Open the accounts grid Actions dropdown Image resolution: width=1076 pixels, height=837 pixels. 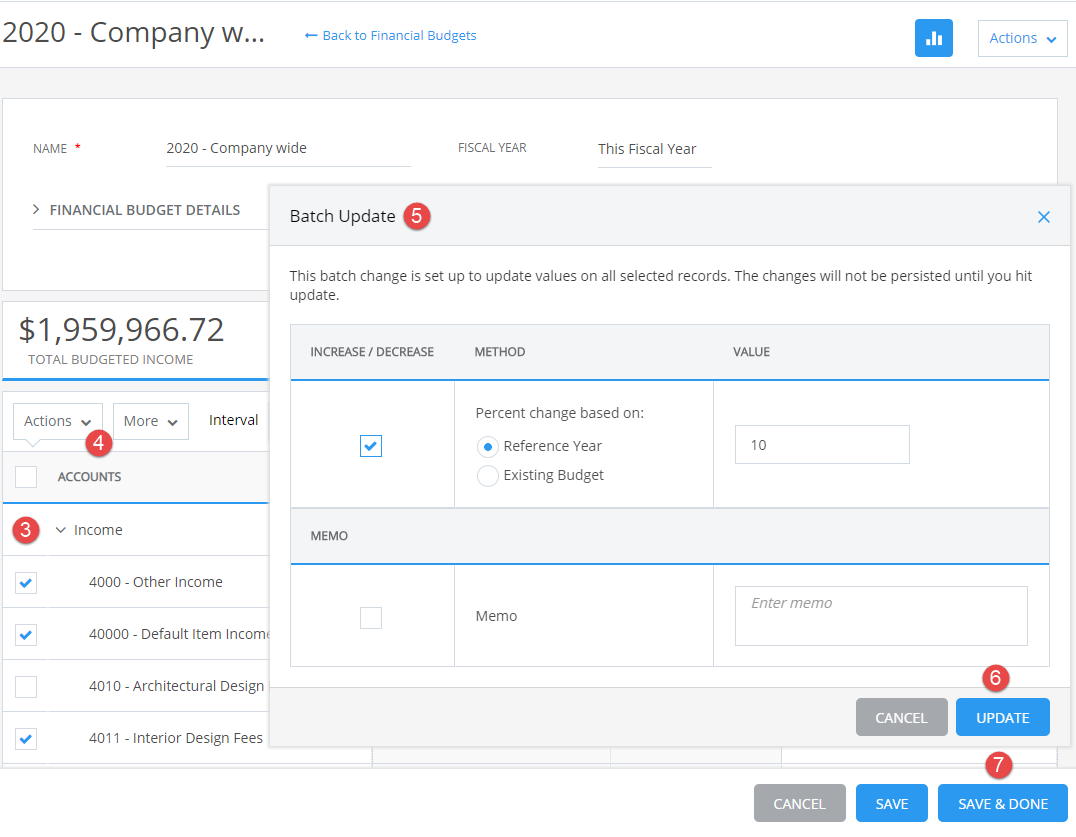(x=58, y=421)
